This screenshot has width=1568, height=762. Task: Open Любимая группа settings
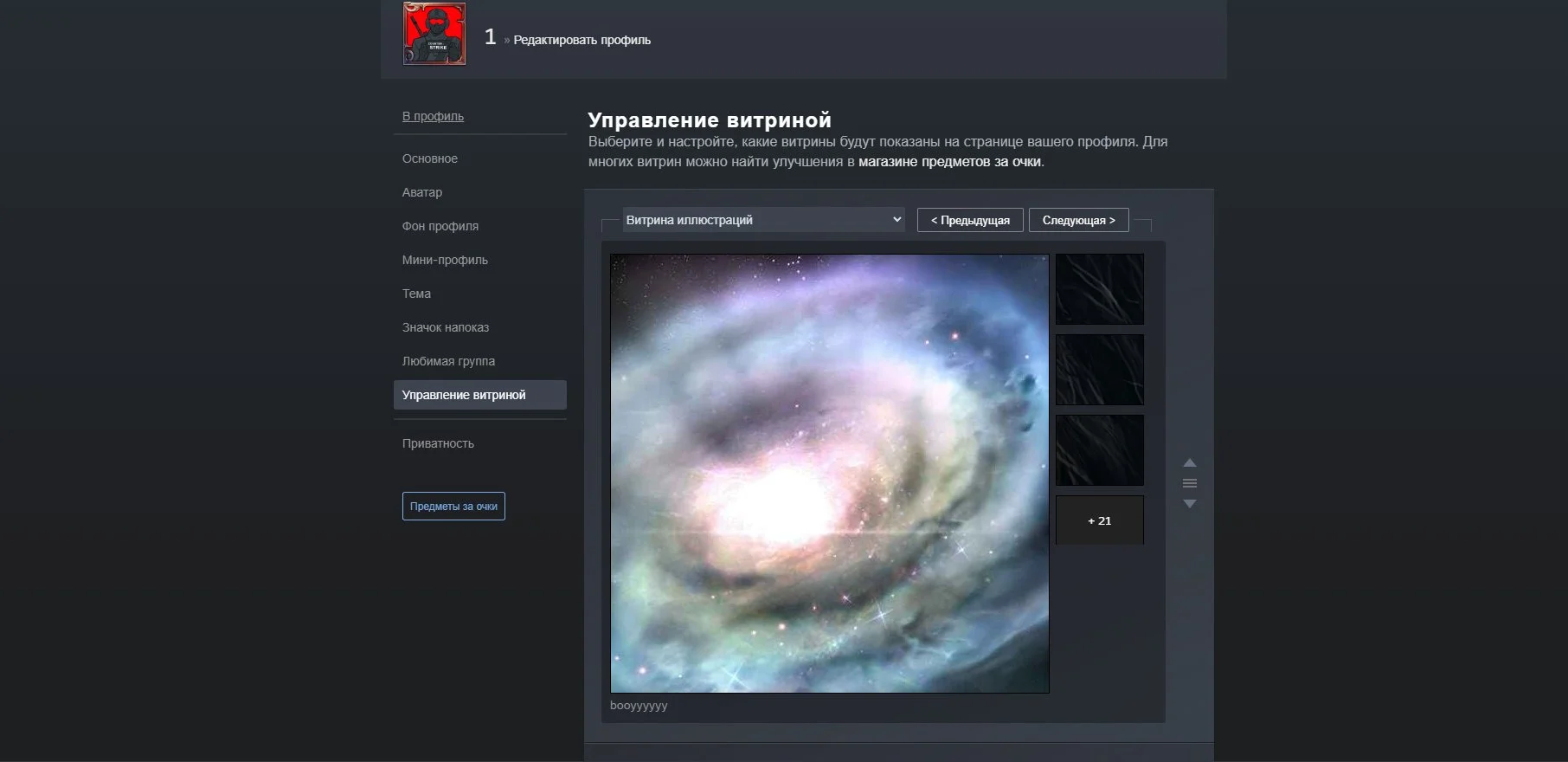click(x=448, y=361)
